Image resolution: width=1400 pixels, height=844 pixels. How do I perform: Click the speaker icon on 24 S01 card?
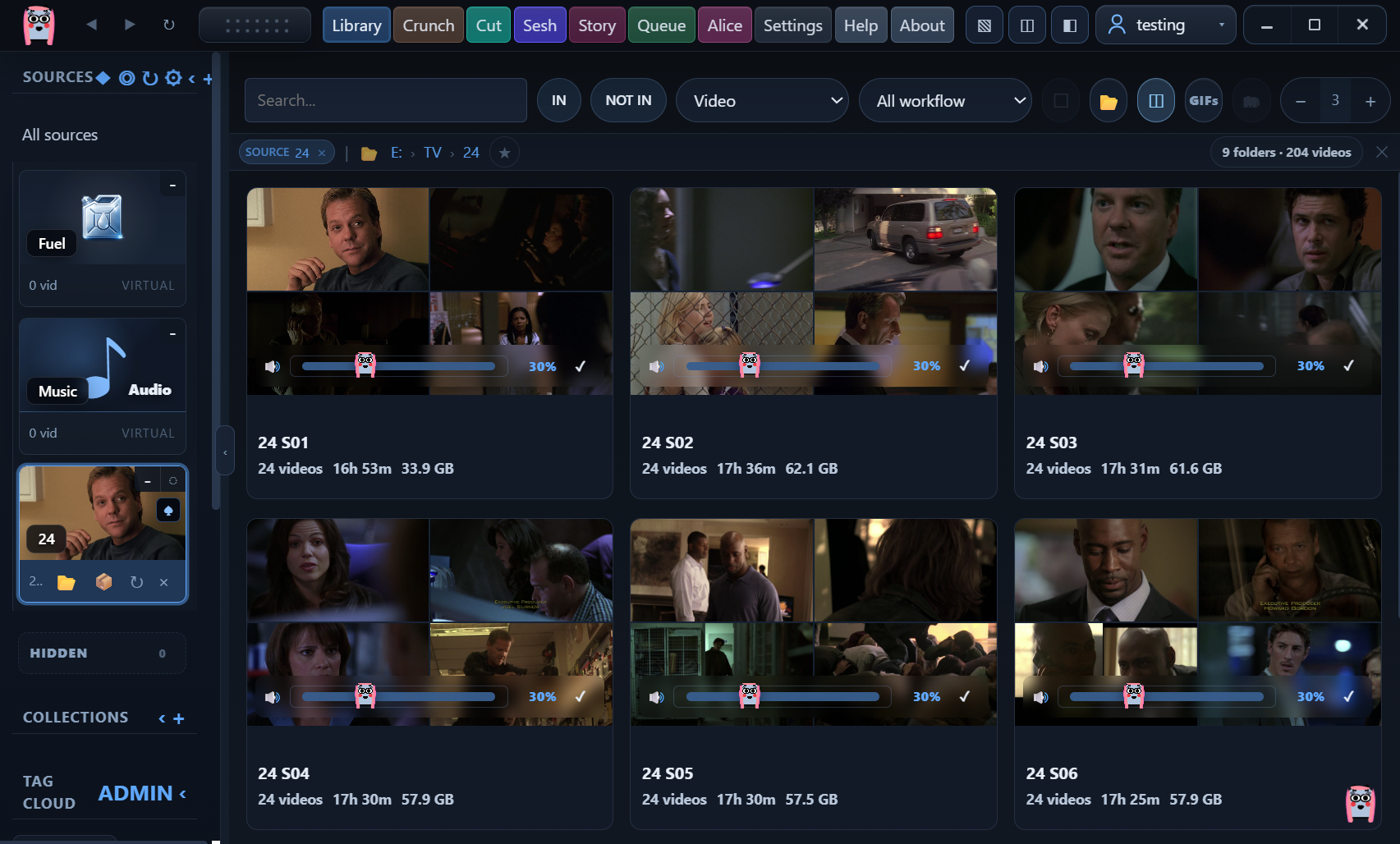click(x=273, y=366)
